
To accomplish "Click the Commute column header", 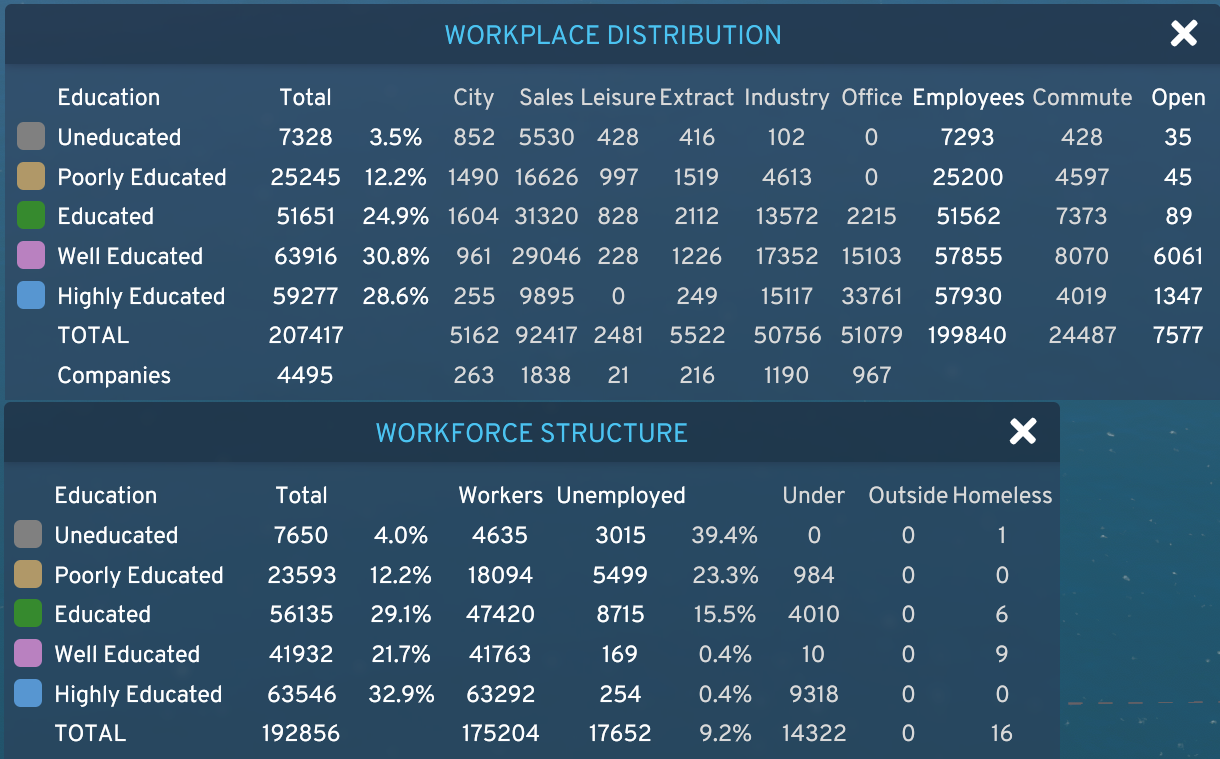I will (1082, 98).
